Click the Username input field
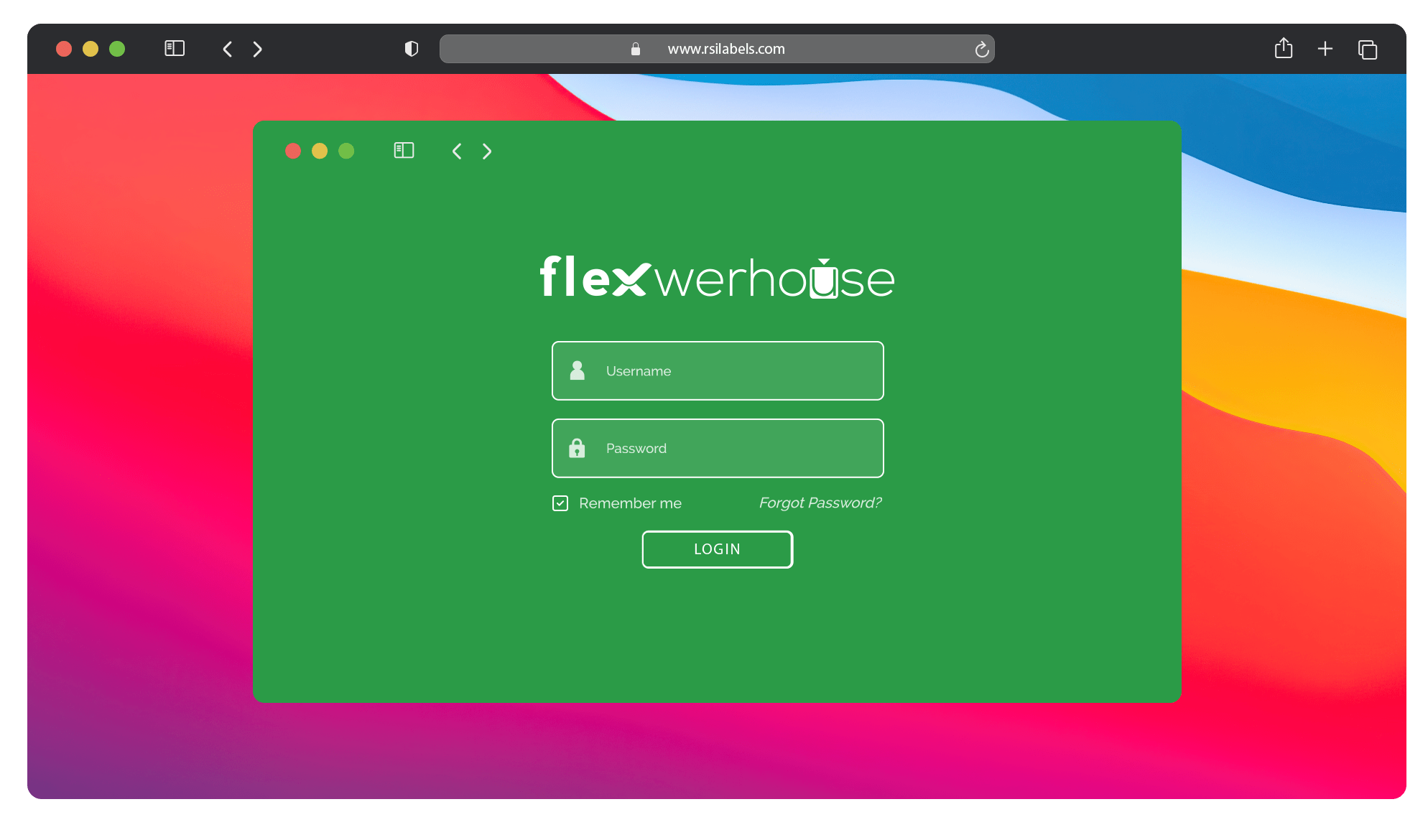This screenshot has width=1428, height=840. pos(718,371)
